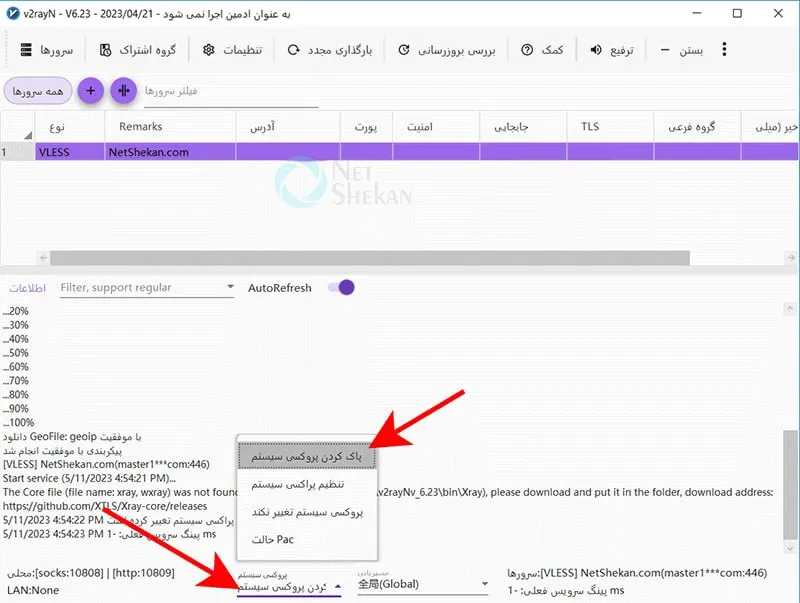Sort by the TLS column header
The width and height of the screenshot is (800, 603).
pos(610,127)
